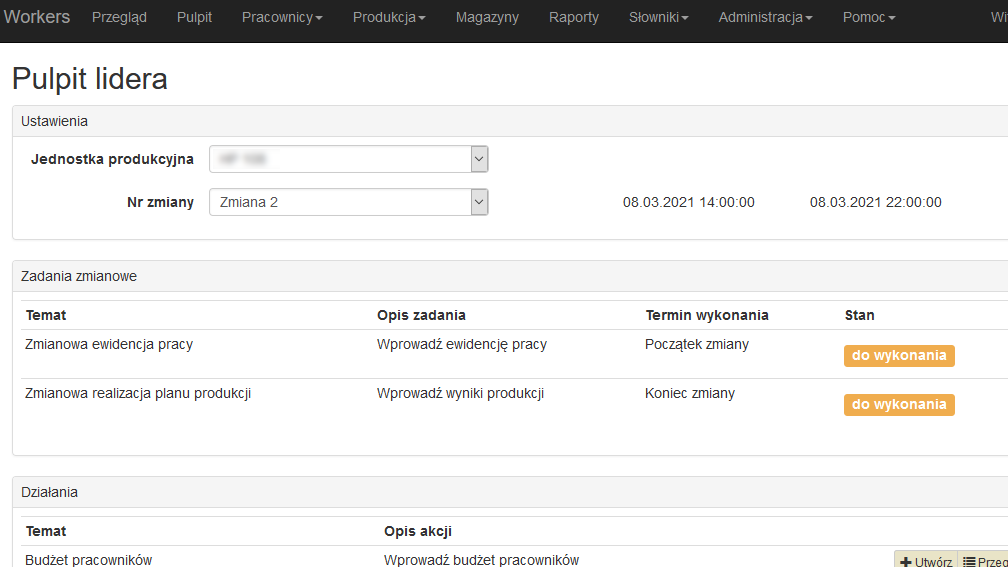Select Przegląd in the top navigation
This screenshot has width=1008, height=567.
119,17
